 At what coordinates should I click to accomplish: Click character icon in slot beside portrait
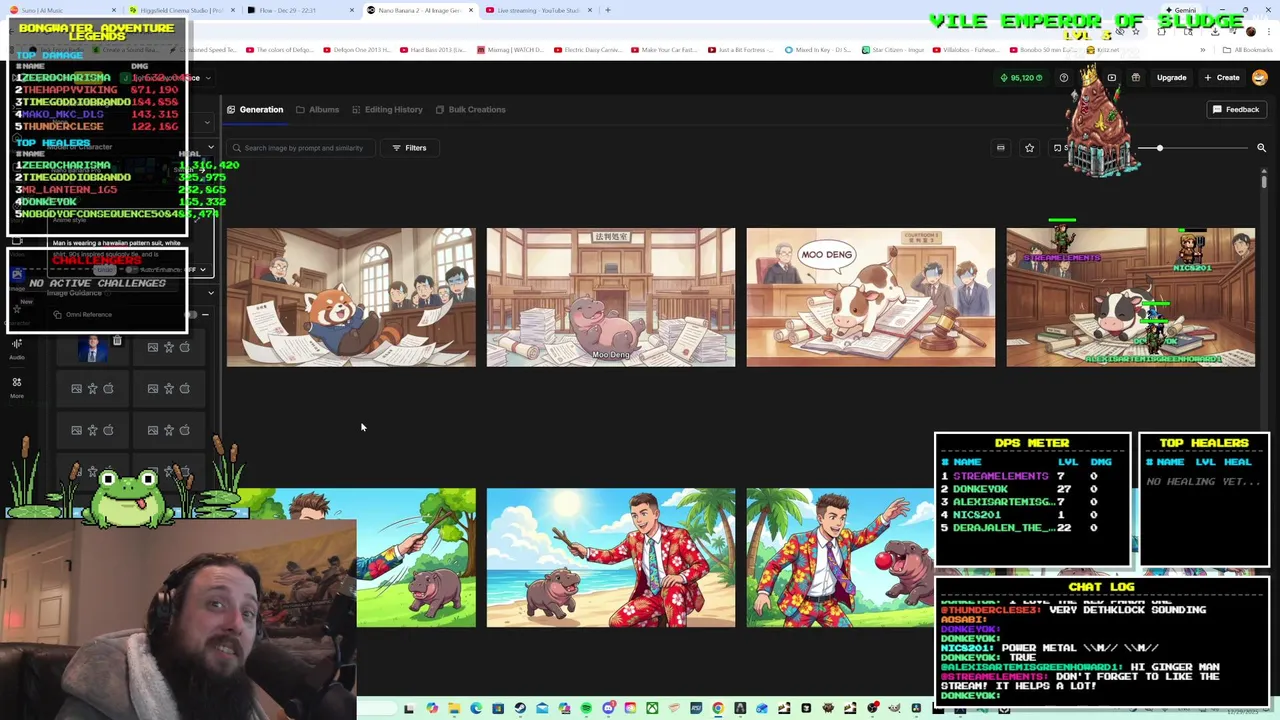(169, 347)
